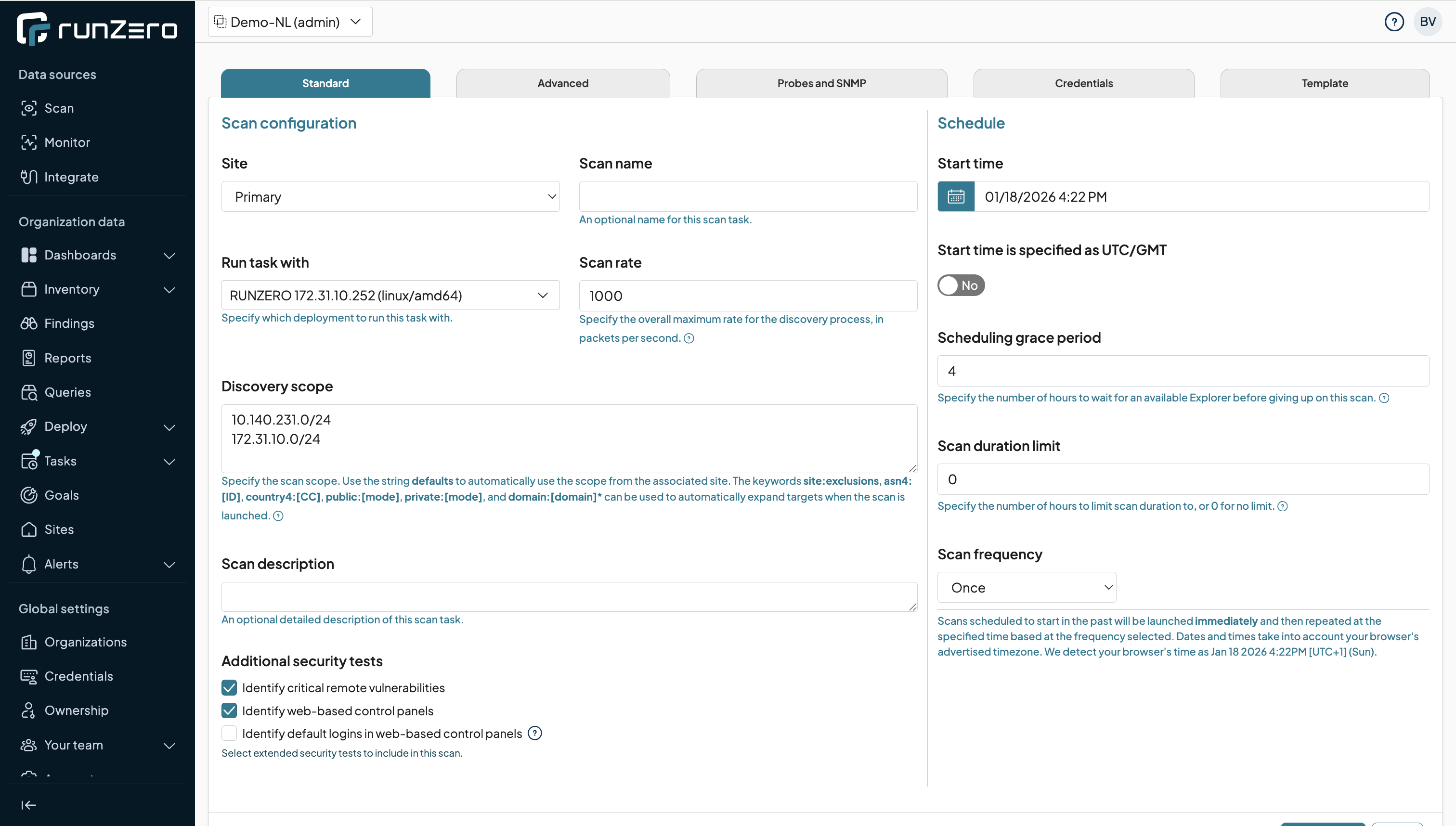Click the collapse sidebar arrow icon
Viewport: 1456px width, 826px height.
point(28,805)
